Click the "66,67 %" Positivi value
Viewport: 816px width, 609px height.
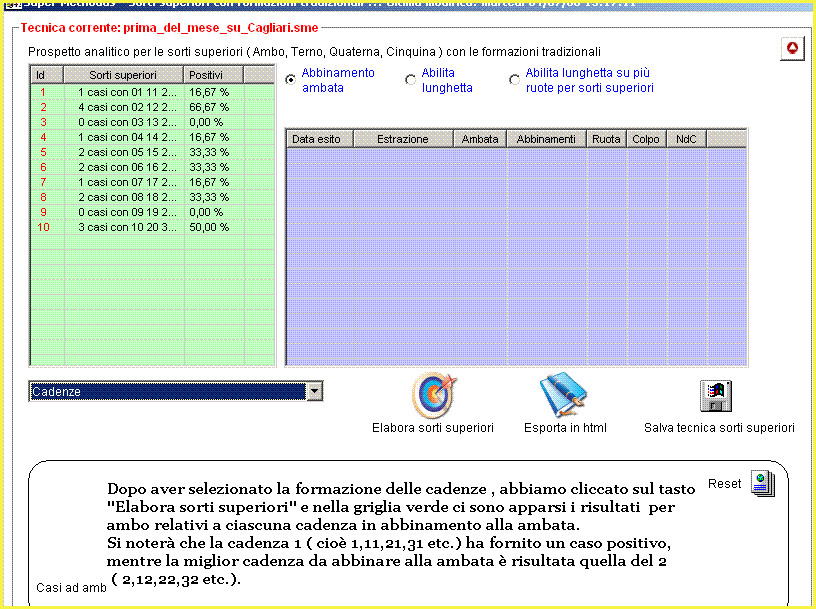(x=209, y=107)
